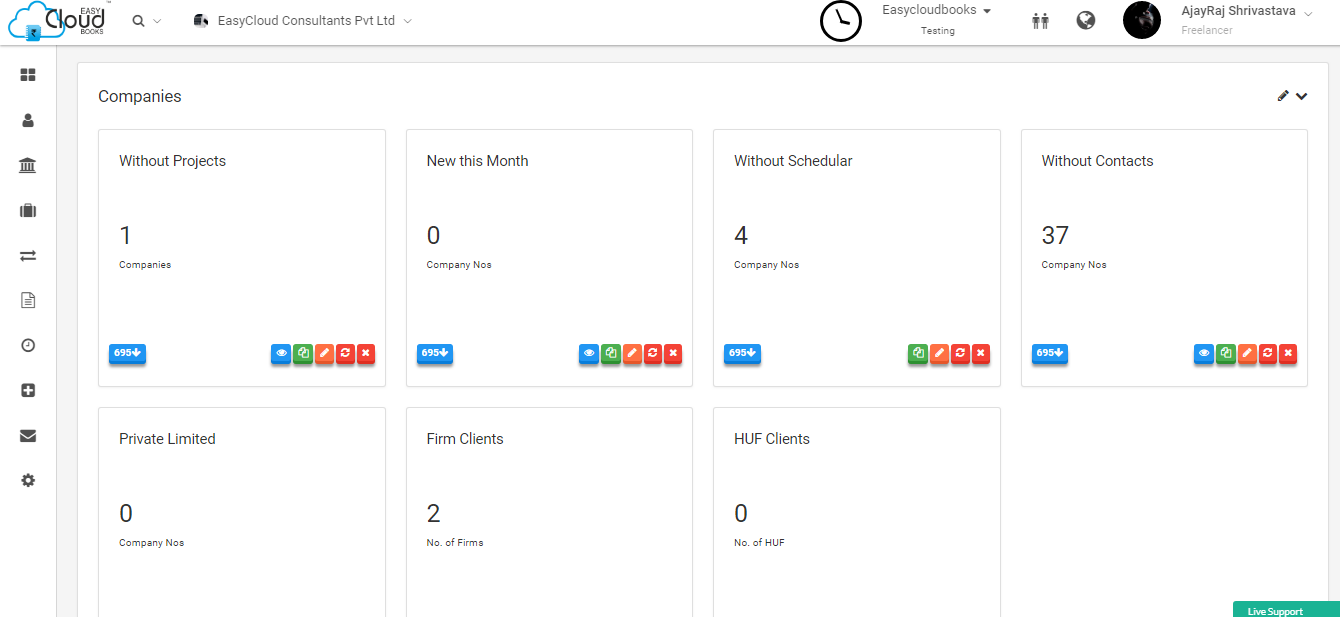Delete the Without Contacts card

pyautogui.click(x=1288, y=353)
